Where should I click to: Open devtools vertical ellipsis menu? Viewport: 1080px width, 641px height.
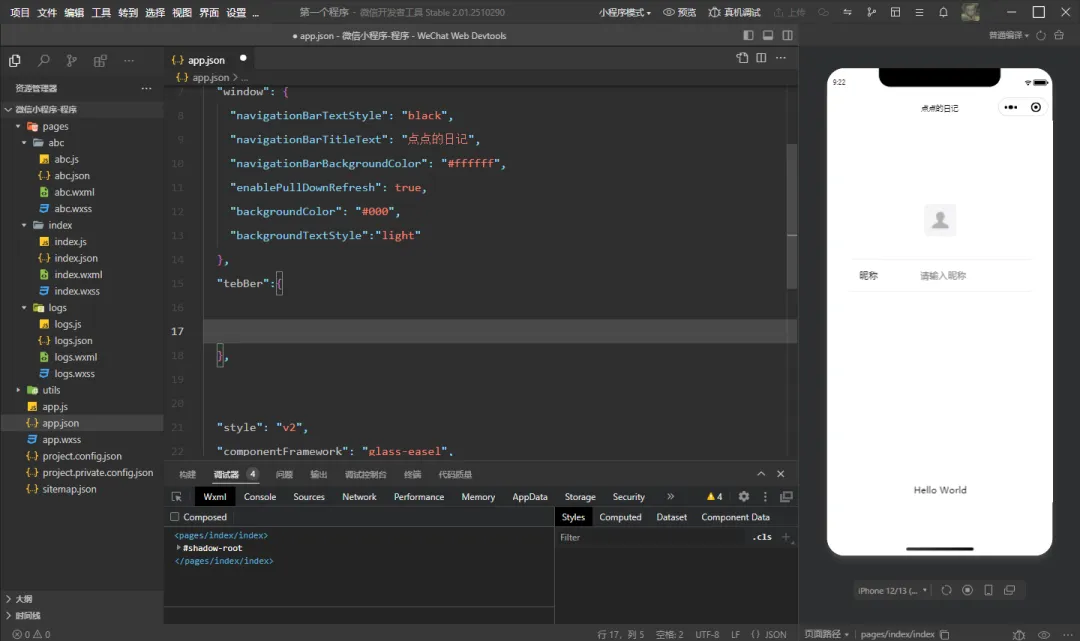coord(765,496)
